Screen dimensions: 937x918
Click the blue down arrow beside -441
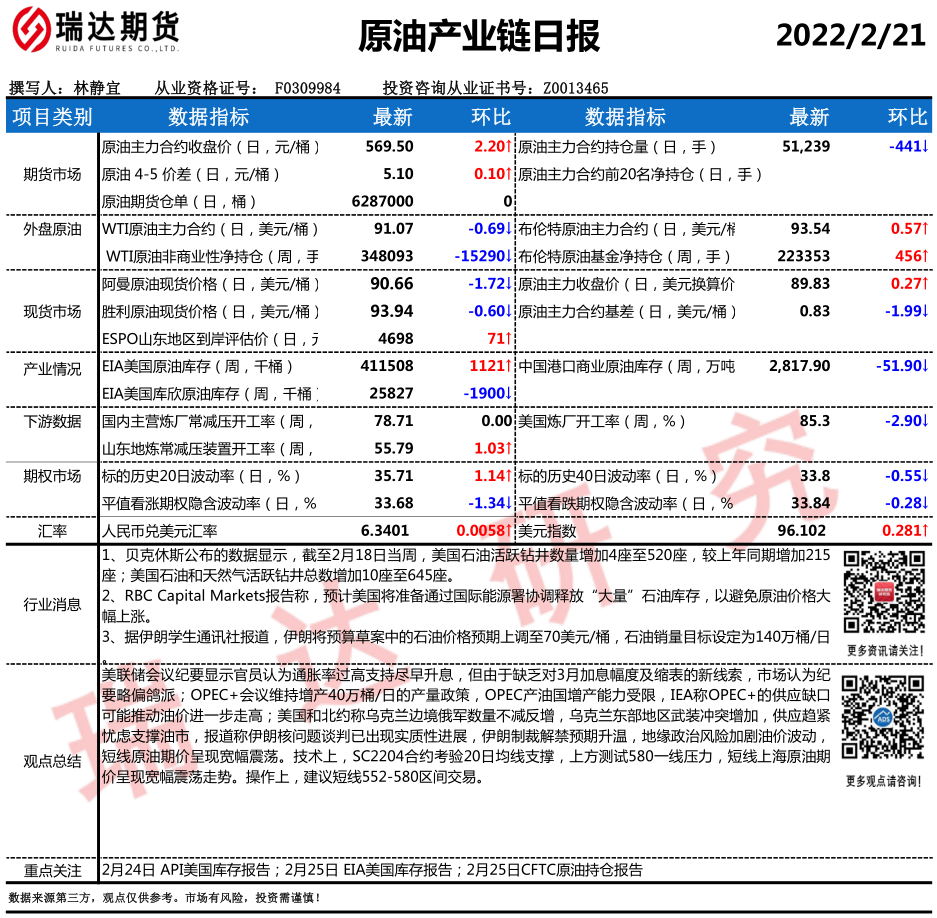point(925,147)
